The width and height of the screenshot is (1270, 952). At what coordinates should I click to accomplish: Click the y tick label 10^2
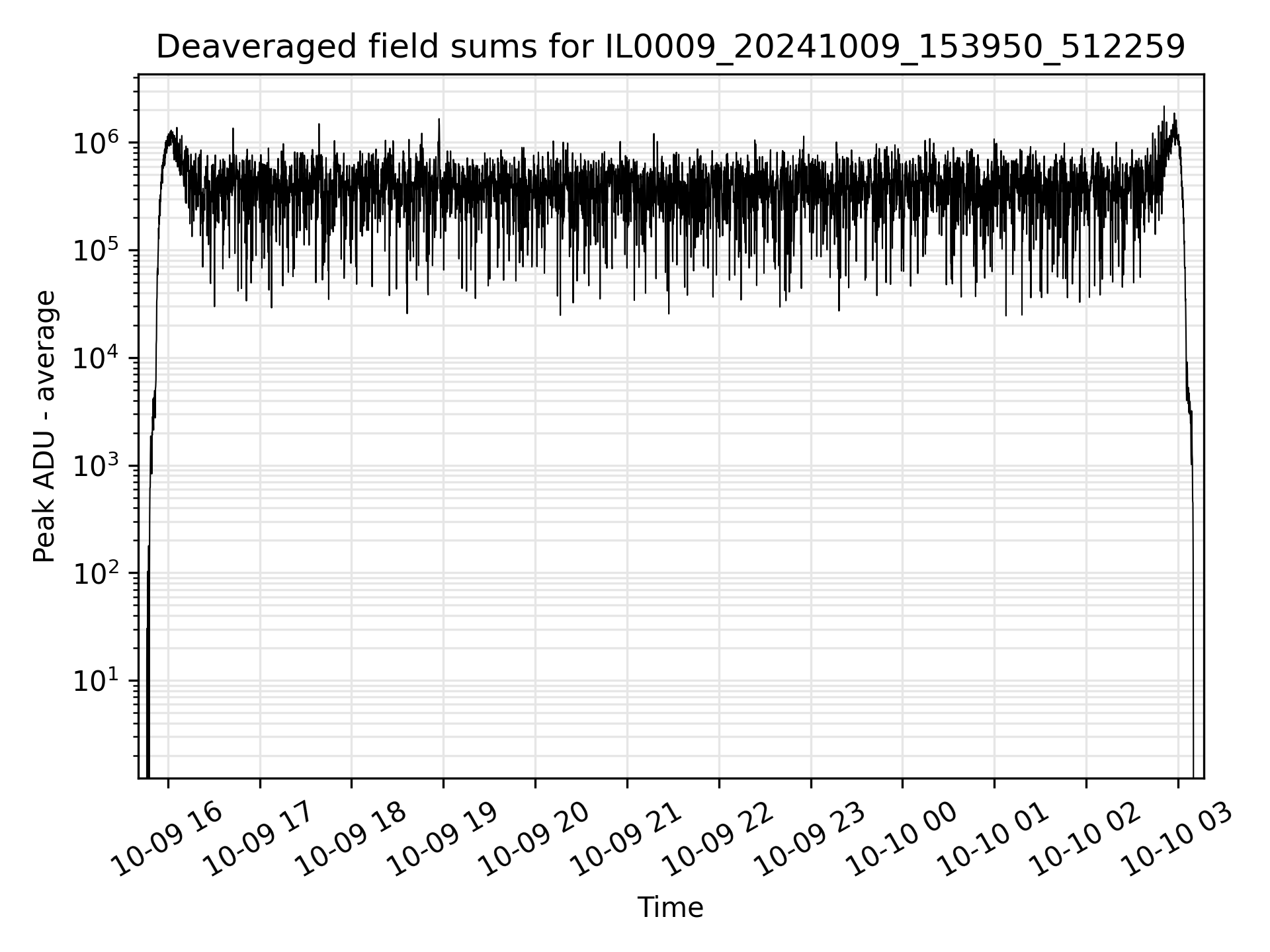pyautogui.click(x=95, y=573)
